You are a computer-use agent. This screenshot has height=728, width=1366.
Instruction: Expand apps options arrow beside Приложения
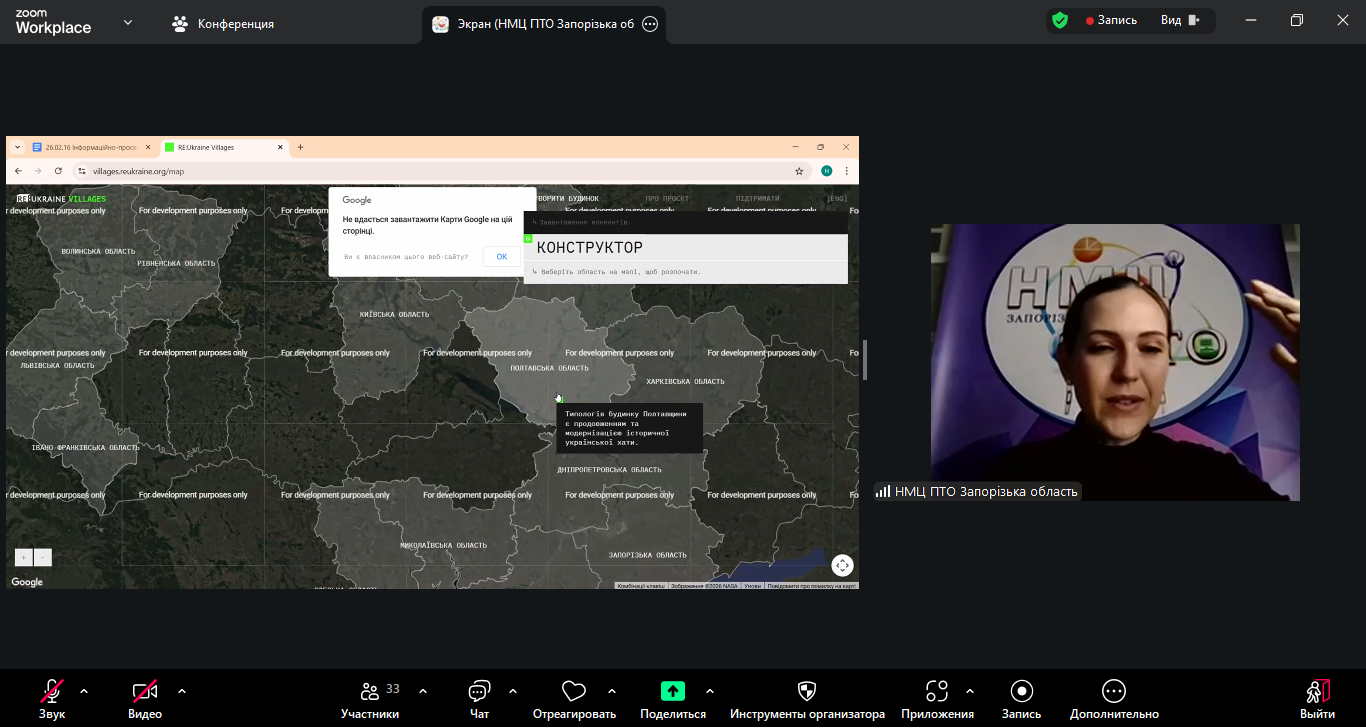point(969,691)
